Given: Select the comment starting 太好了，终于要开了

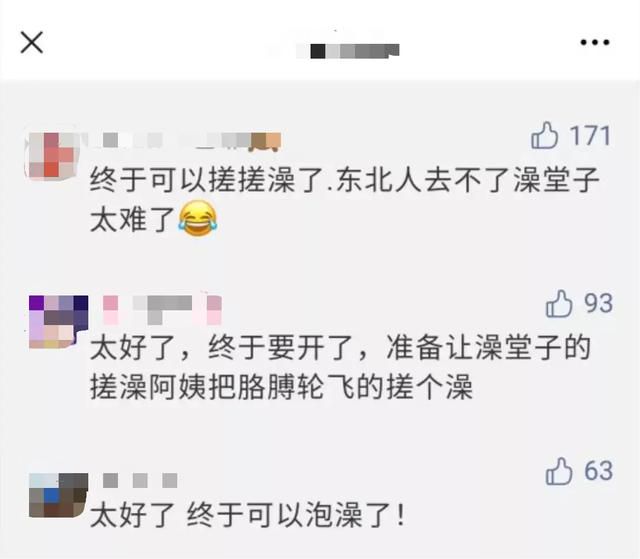Looking at the screenshot, I should tap(340, 367).
